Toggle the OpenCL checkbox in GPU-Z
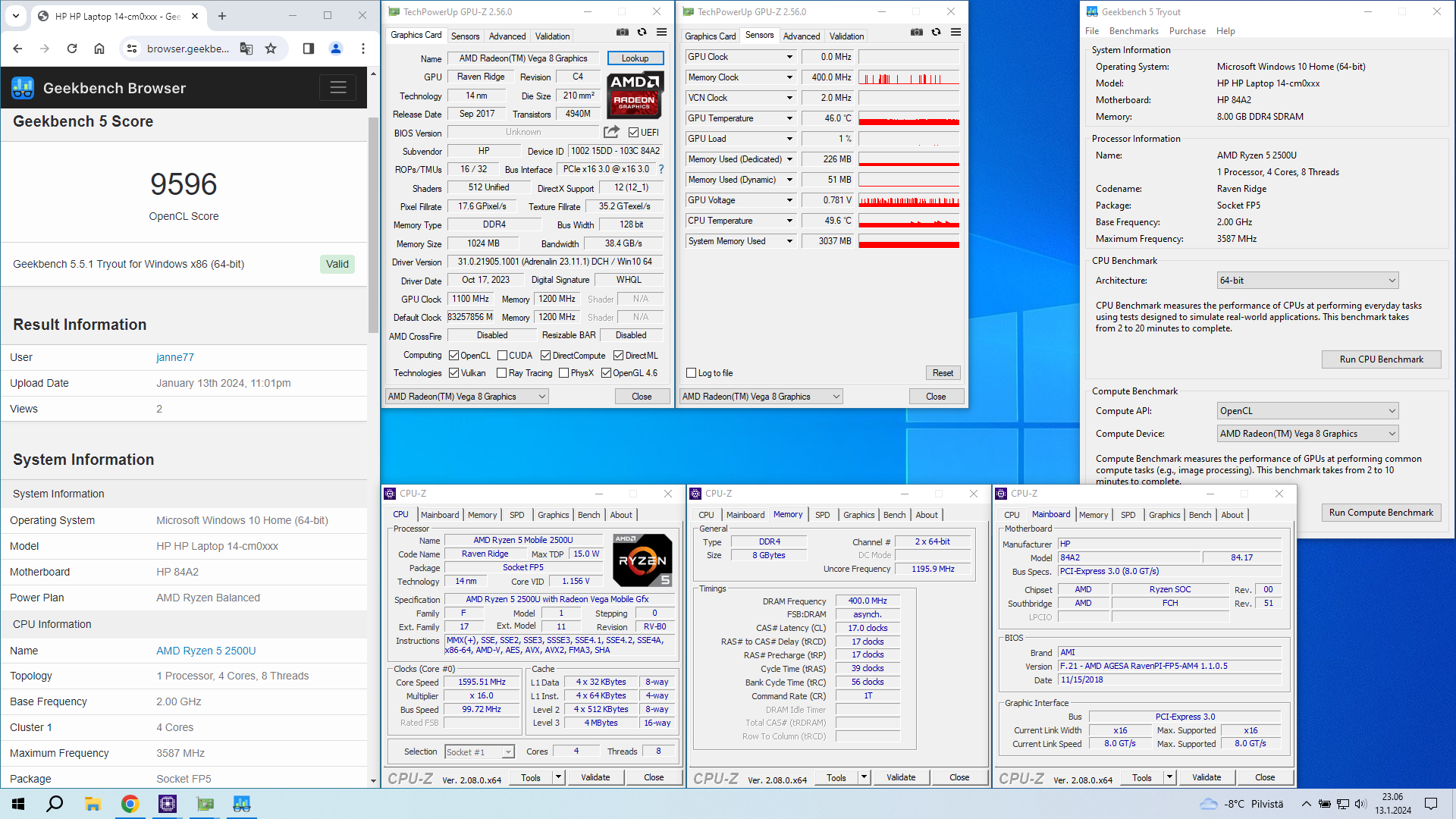This screenshot has height=819, width=1456. [x=453, y=356]
